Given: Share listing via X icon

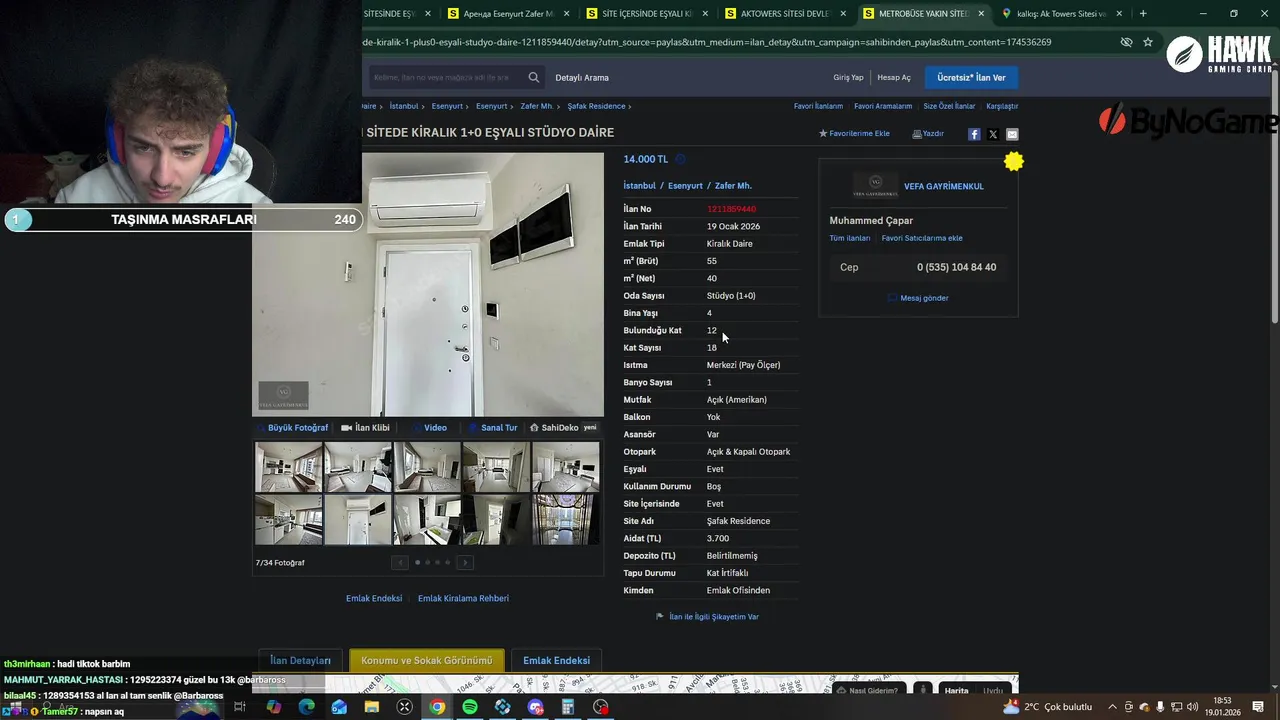Looking at the screenshot, I should point(993,134).
